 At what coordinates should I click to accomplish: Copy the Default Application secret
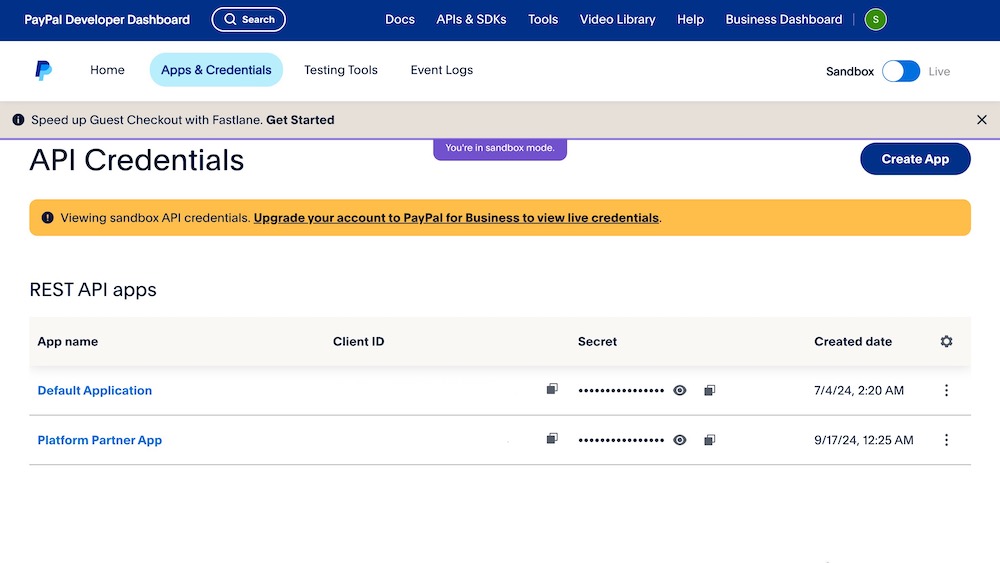pyautogui.click(x=709, y=390)
